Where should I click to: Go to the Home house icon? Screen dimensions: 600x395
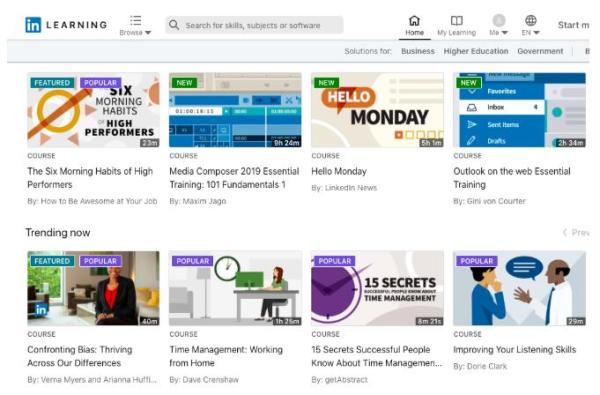click(x=414, y=20)
